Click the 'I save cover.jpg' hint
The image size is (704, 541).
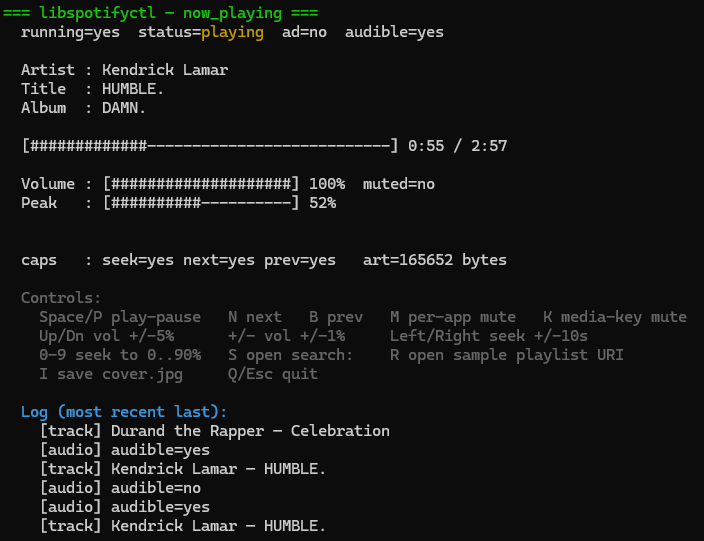[x=115, y=374]
